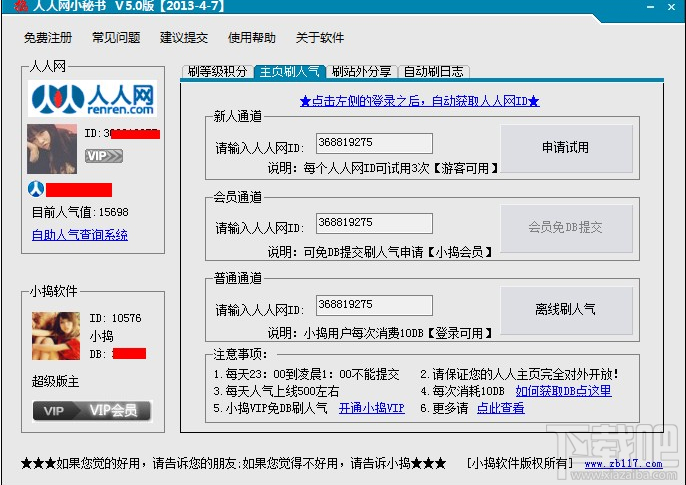Open the 如何获取DB点这里 link
The height and width of the screenshot is (485, 686).
pos(564,391)
